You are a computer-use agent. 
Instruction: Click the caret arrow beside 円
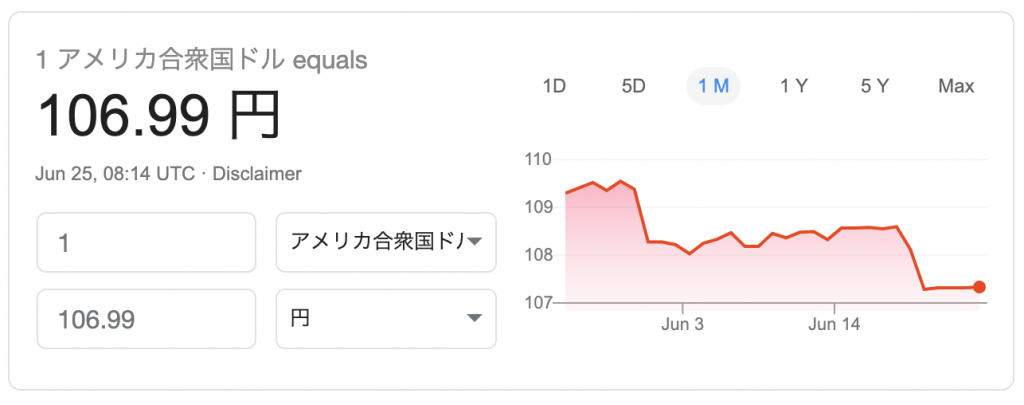pyautogui.click(x=475, y=318)
